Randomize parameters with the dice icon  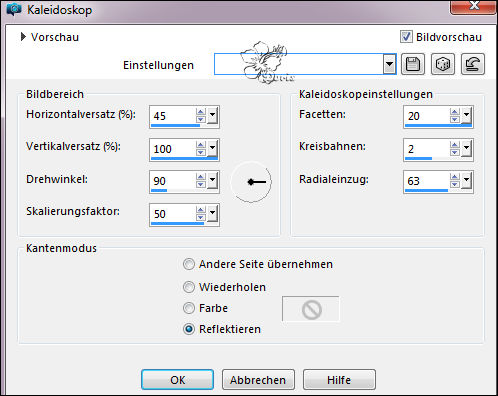click(x=442, y=64)
